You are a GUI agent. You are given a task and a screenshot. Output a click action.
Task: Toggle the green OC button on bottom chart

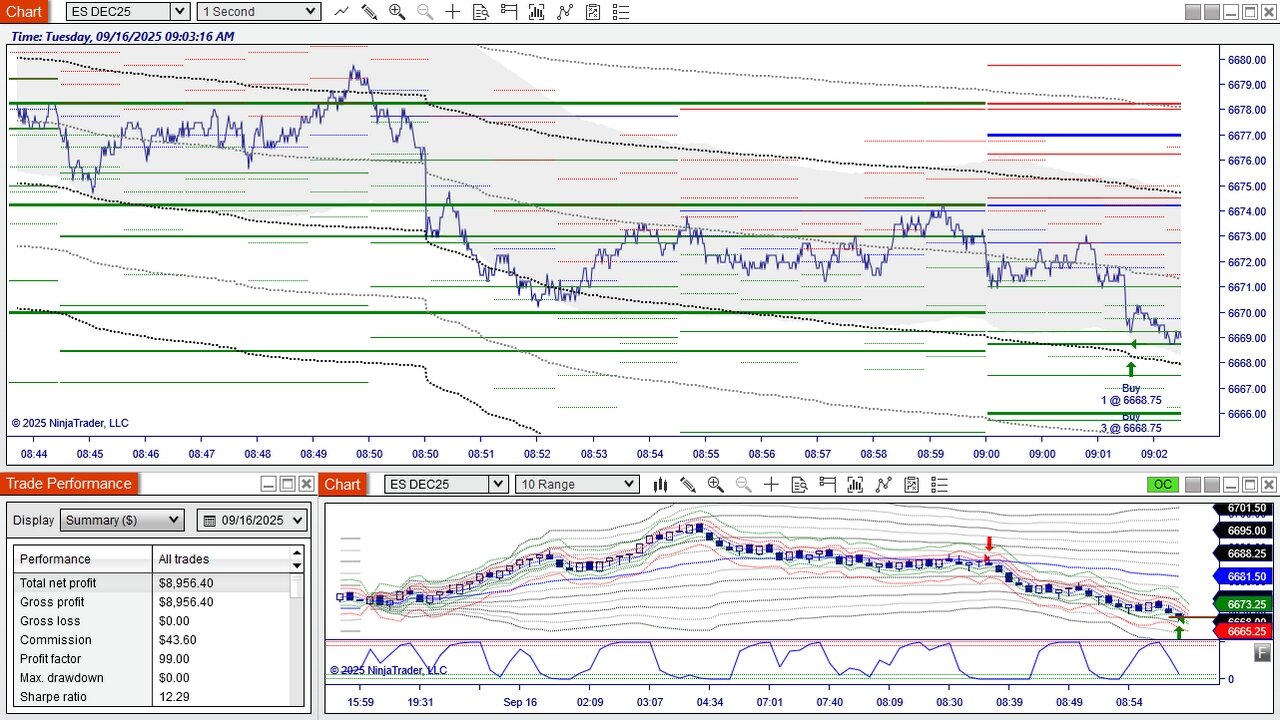(x=1163, y=485)
